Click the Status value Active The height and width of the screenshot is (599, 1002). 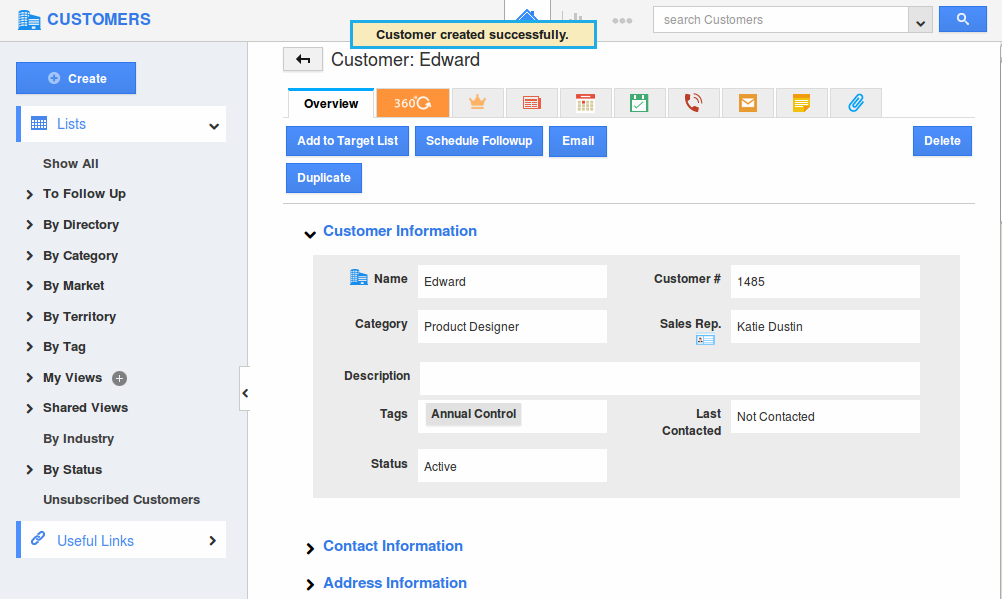512,466
